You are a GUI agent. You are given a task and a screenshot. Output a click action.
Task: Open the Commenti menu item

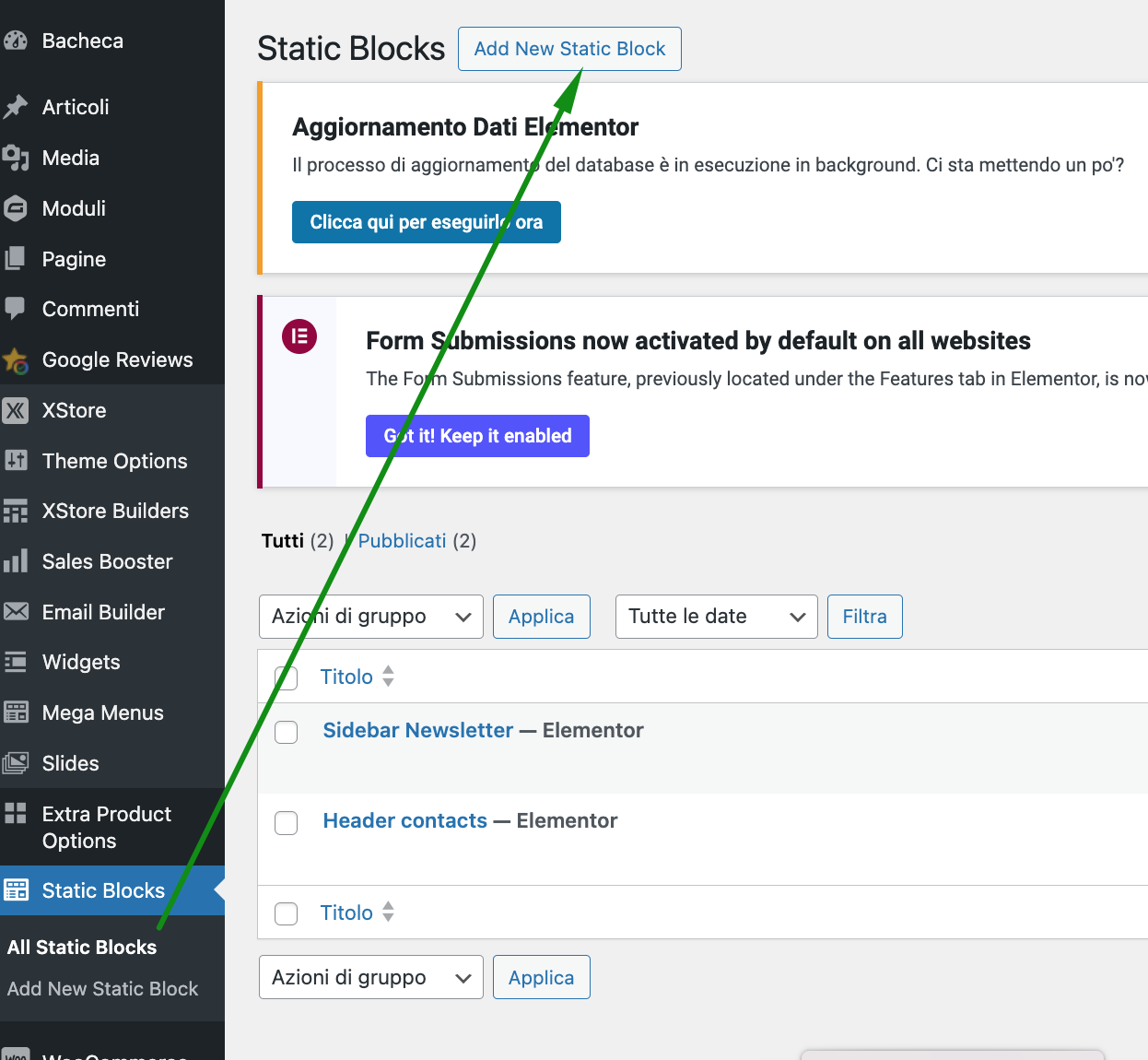coord(91,309)
